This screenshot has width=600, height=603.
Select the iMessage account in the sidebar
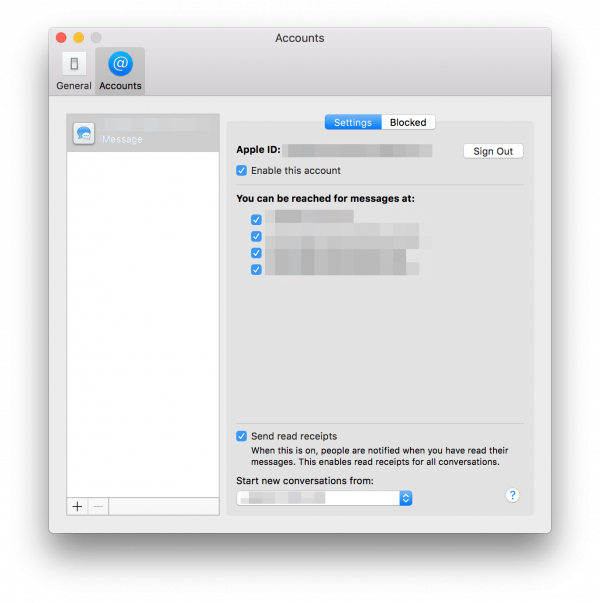click(x=143, y=133)
